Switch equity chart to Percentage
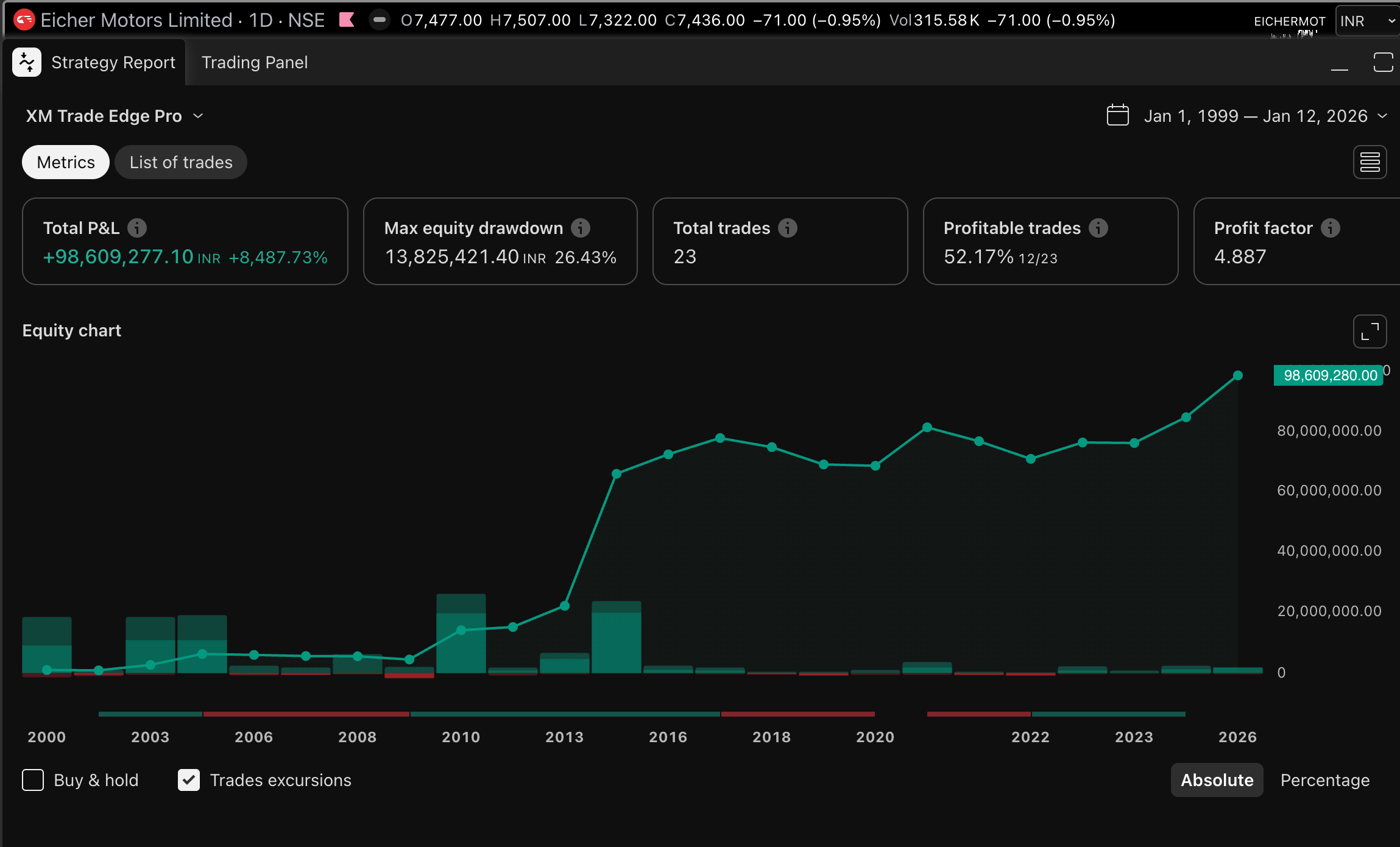The width and height of the screenshot is (1400, 847). pyautogui.click(x=1324, y=780)
